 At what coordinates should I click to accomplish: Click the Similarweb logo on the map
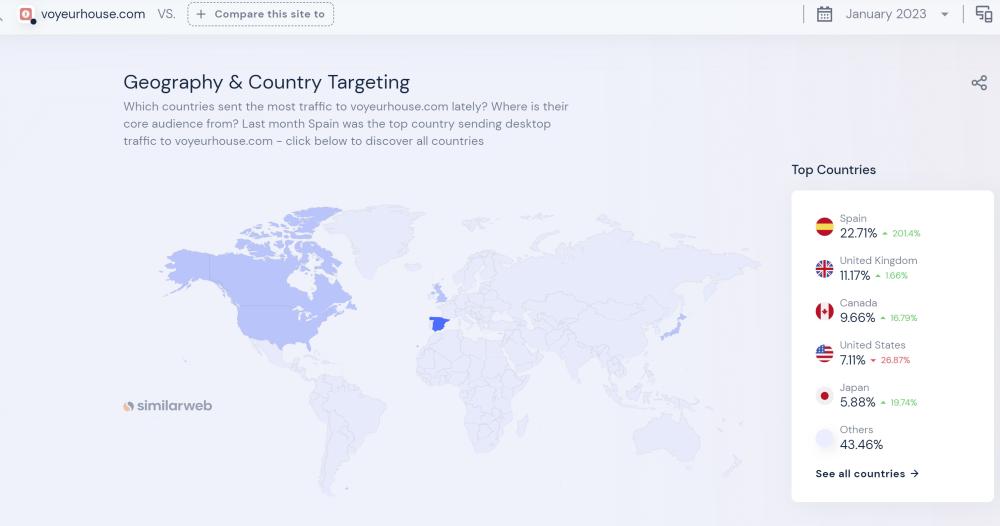click(167, 406)
